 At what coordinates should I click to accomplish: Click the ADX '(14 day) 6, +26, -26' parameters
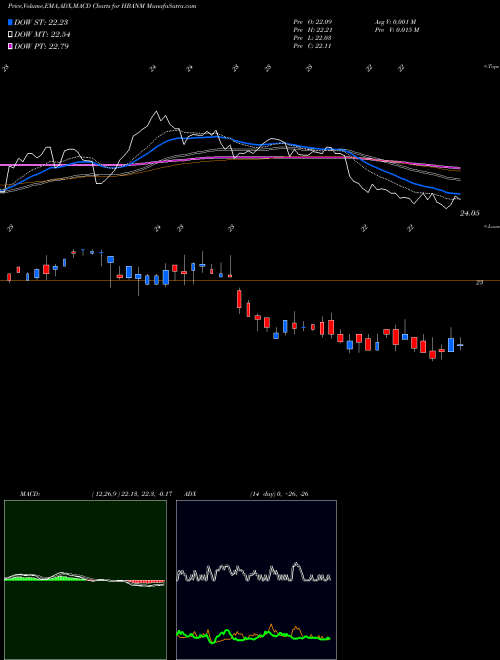[x=279, y=493]
